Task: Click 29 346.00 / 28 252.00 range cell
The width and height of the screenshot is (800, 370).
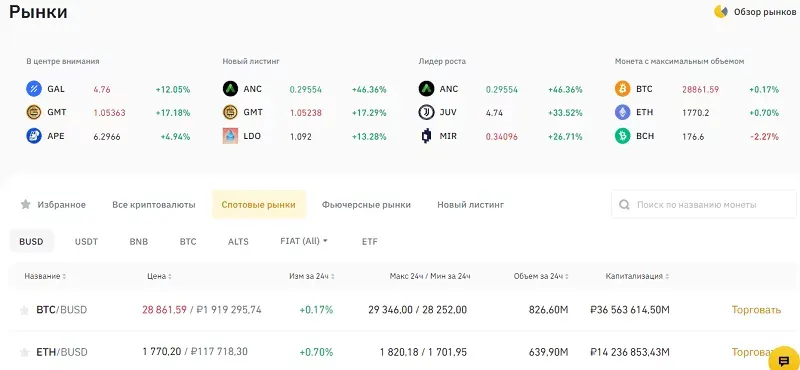Action: pos(417,310)
